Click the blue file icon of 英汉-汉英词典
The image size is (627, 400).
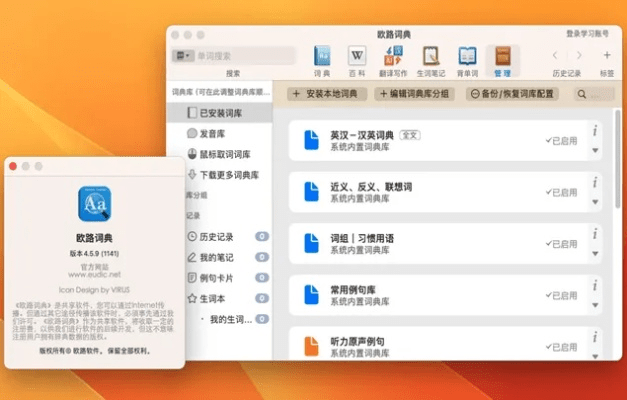(312, 140)
